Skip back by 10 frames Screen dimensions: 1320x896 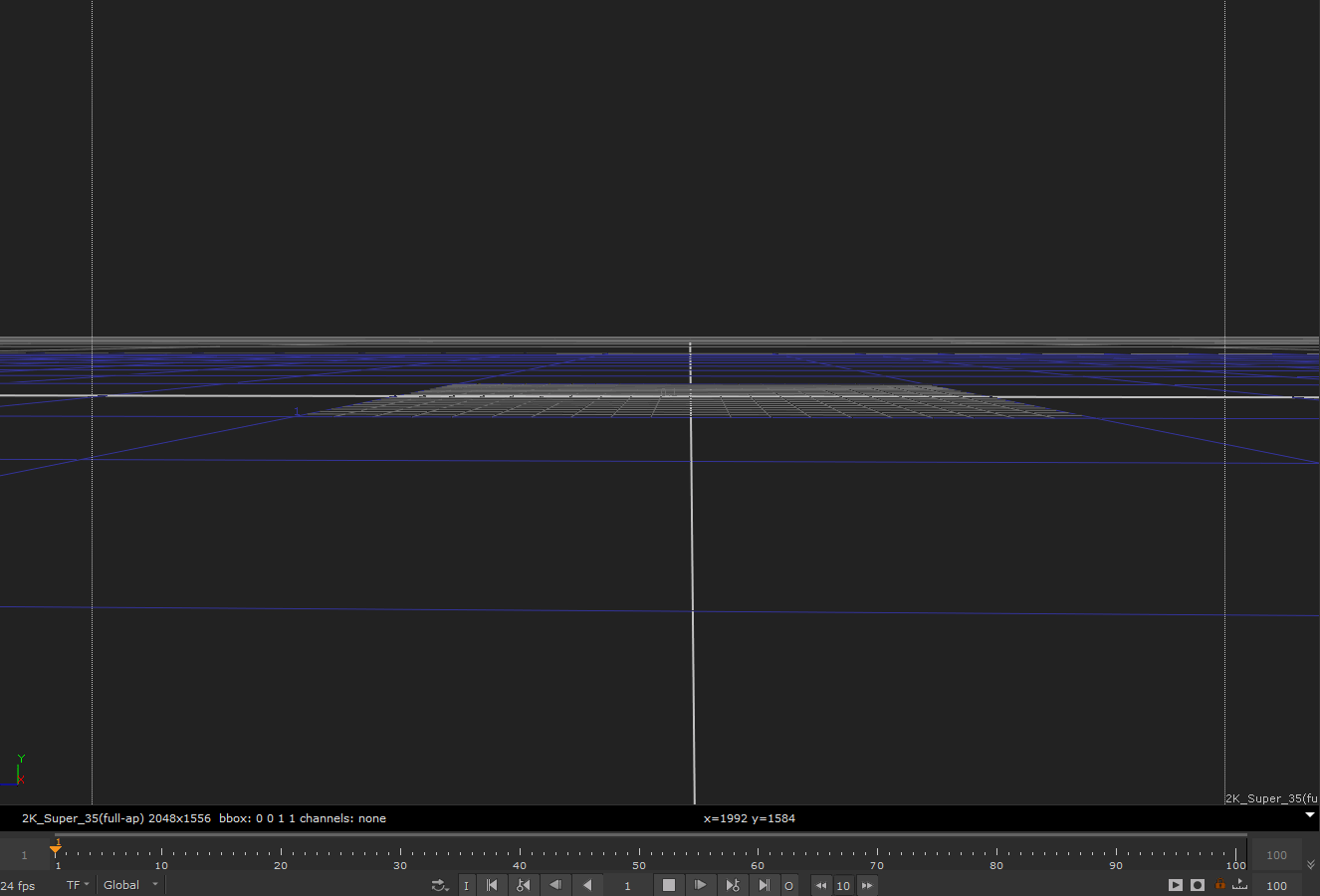coord(820,885)
